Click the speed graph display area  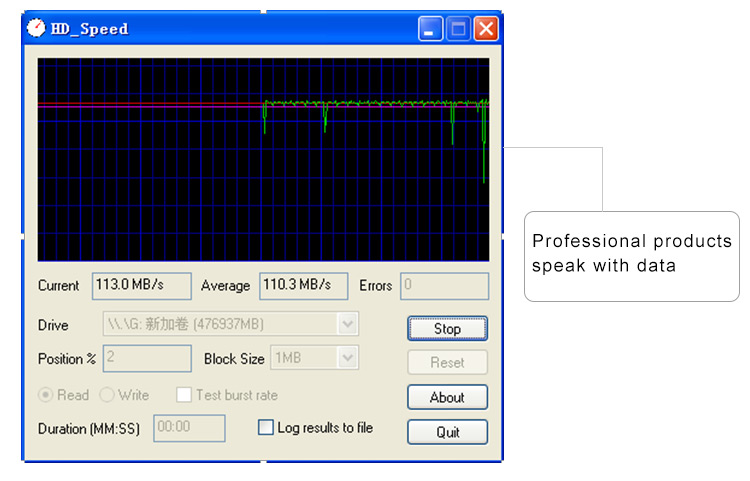pos(264,160)
